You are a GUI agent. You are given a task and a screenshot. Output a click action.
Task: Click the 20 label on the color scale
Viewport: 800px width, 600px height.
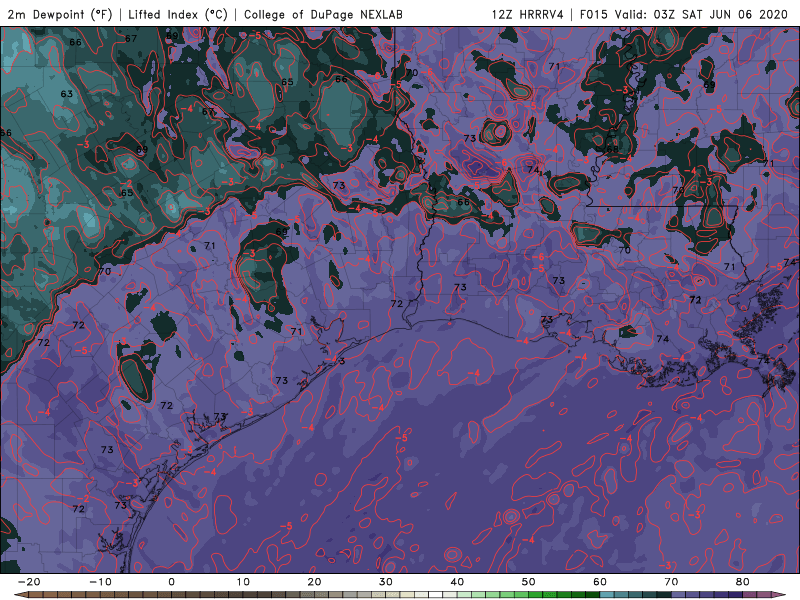pos(314,582)
